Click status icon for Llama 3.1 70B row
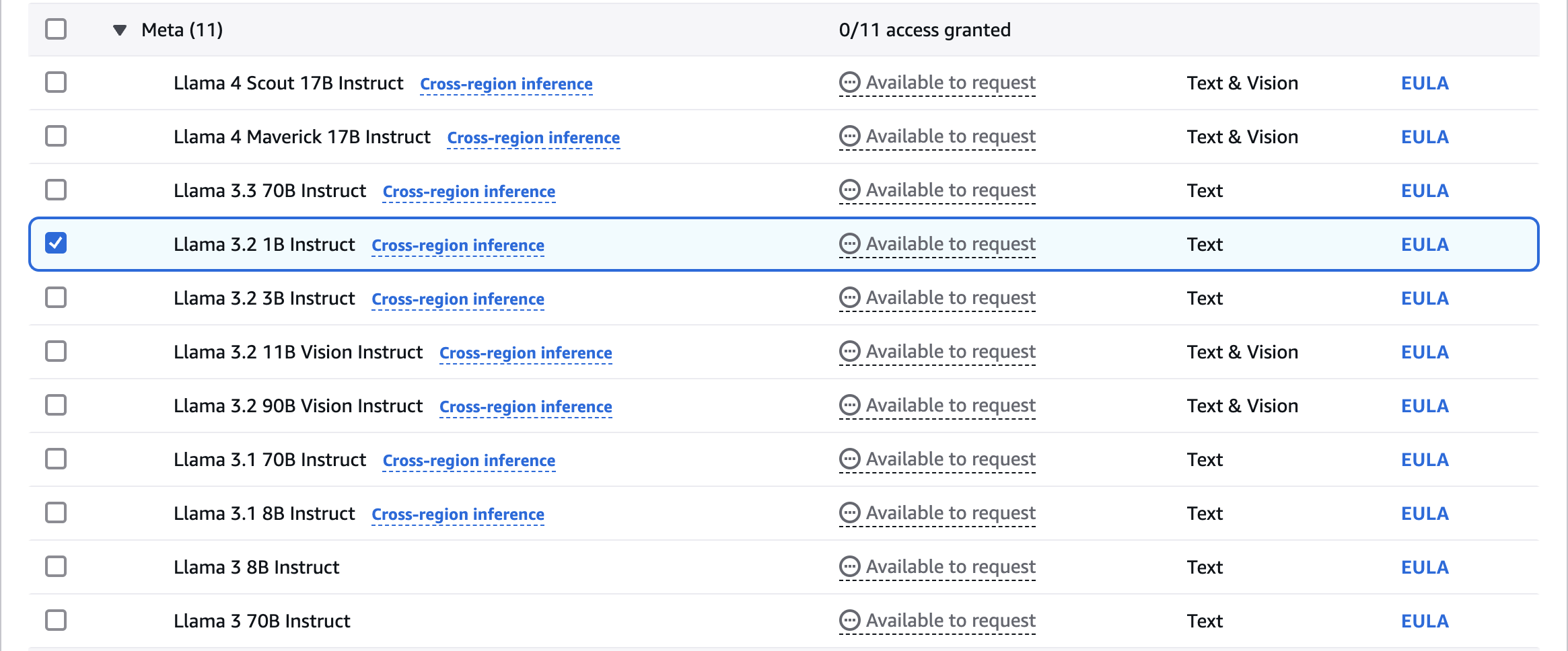 pos(850,459)
